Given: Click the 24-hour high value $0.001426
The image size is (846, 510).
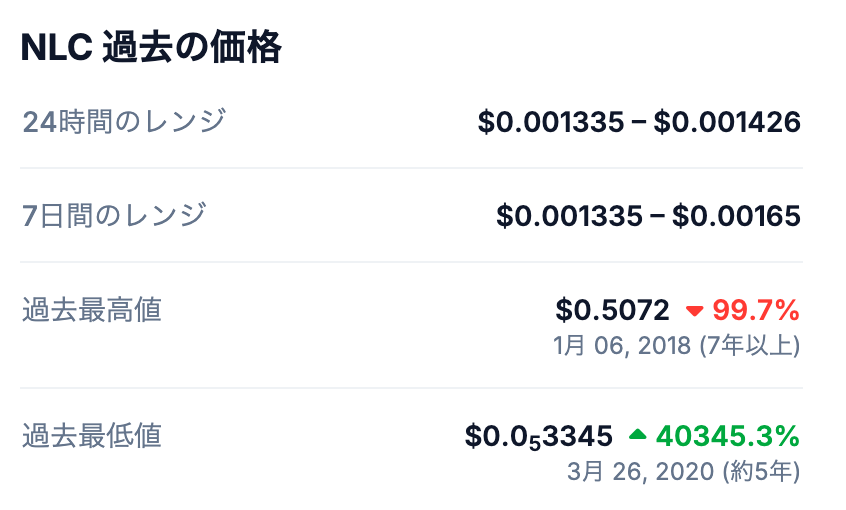Looking at the screenshot, I should pyautogui.click(x=727, y=122).
